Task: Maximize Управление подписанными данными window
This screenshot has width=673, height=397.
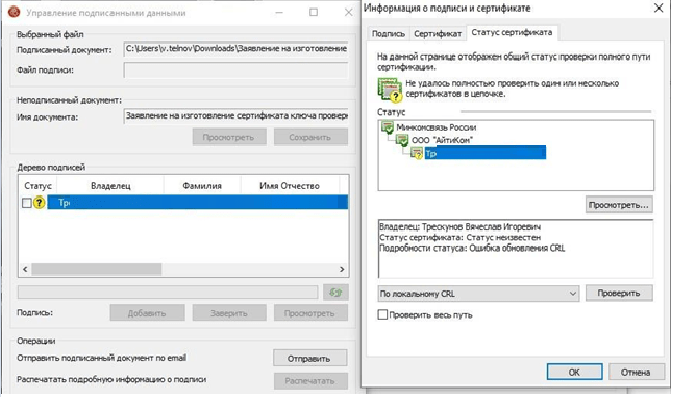Action: click(314, 12)
